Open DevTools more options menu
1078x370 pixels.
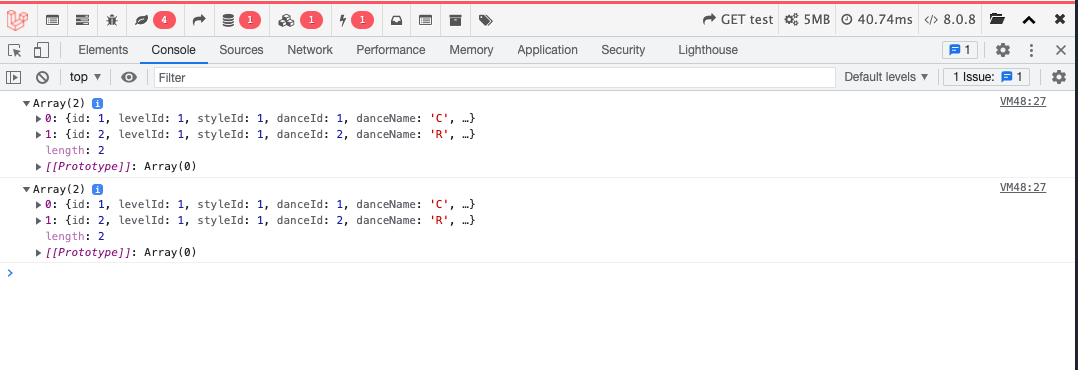point(1031,50)
